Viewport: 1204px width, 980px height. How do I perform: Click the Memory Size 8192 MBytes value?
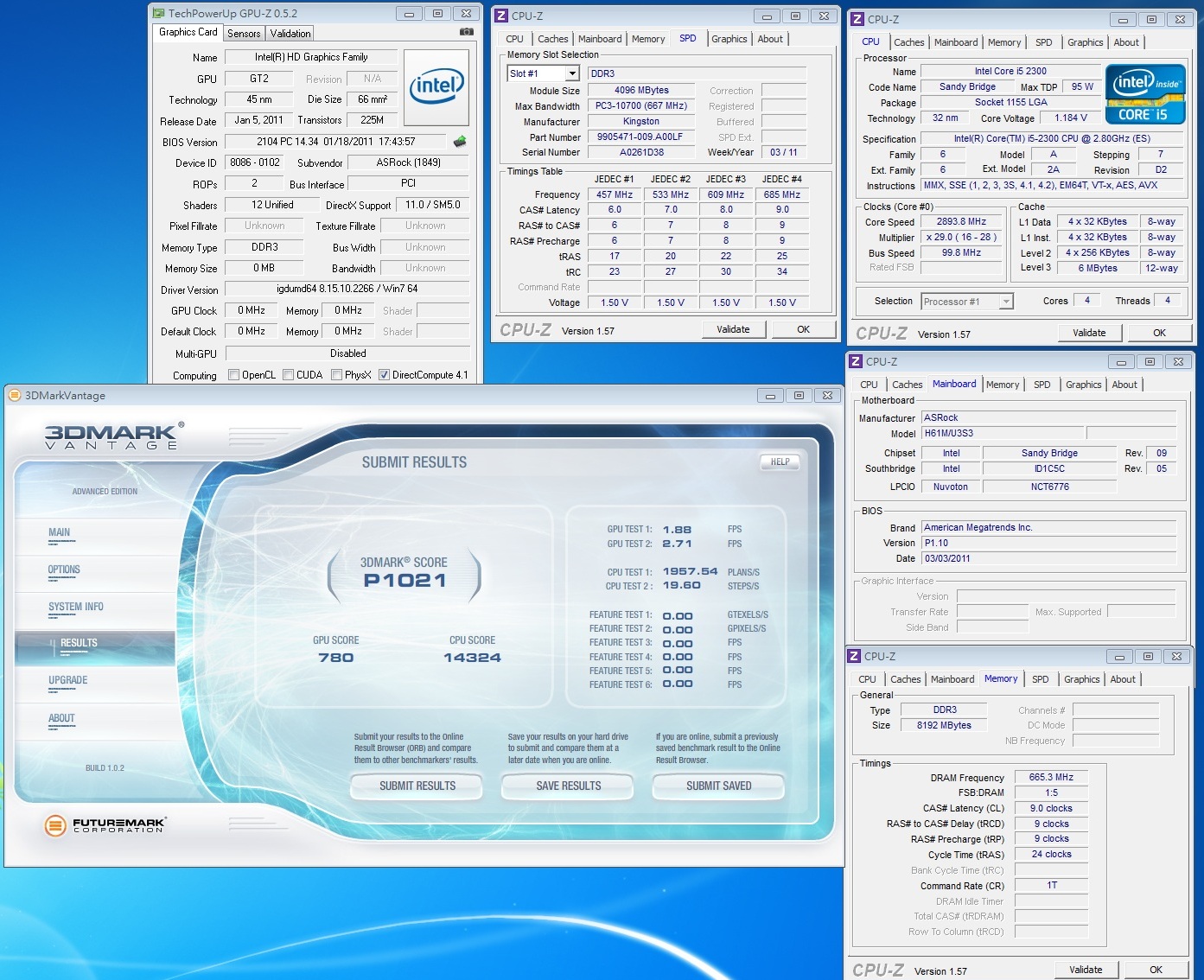(x=944, y=725)
